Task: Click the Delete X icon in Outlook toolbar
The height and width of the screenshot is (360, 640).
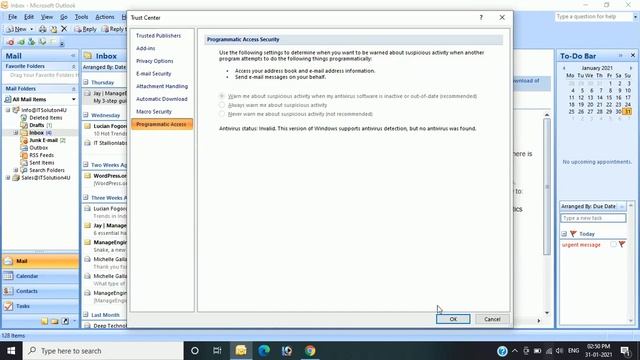Action: [x=64, y=29]
